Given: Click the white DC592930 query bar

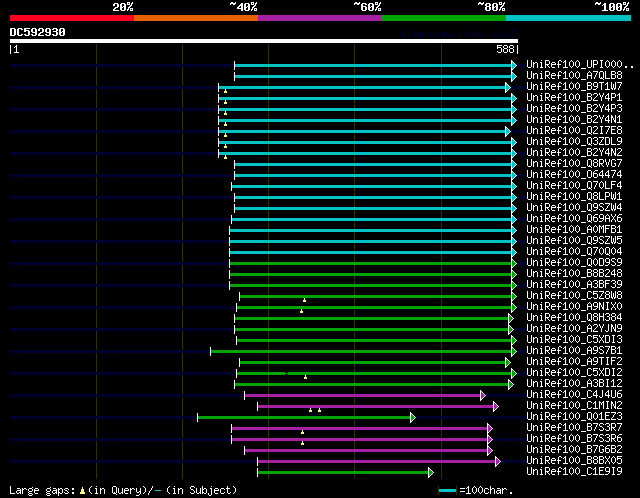Looking at the screenshot, I should coord(264,41).
